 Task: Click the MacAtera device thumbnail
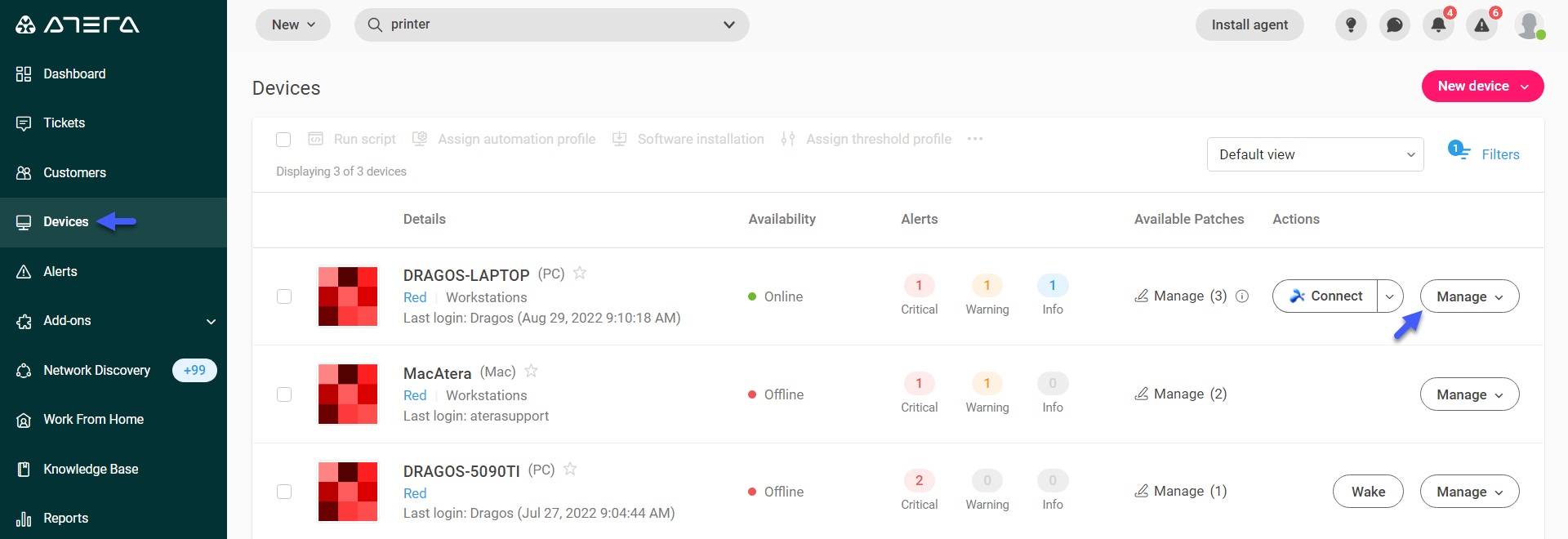click(x=348, y=394)
